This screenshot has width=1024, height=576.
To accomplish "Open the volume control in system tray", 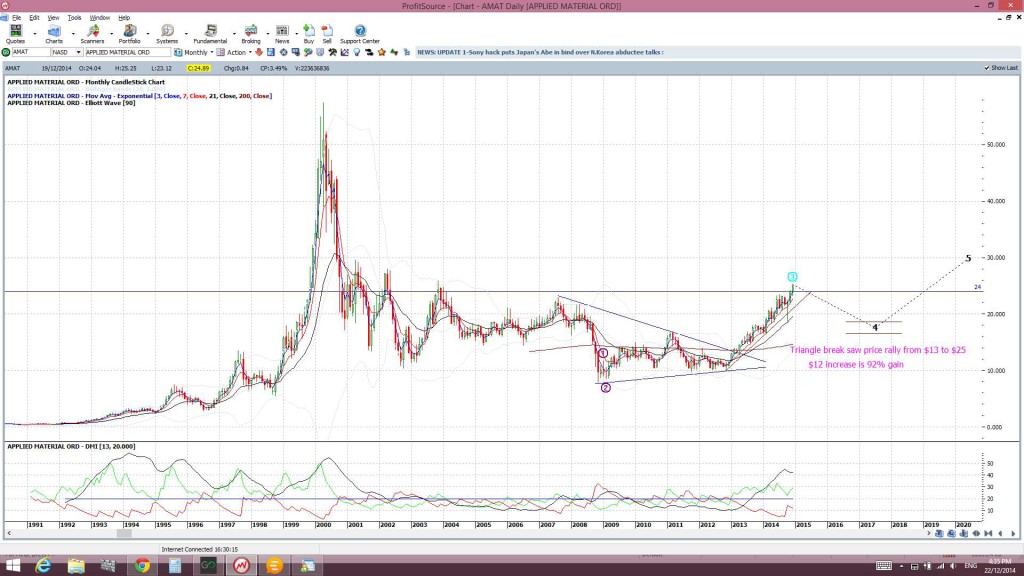I will pos(953,566).
